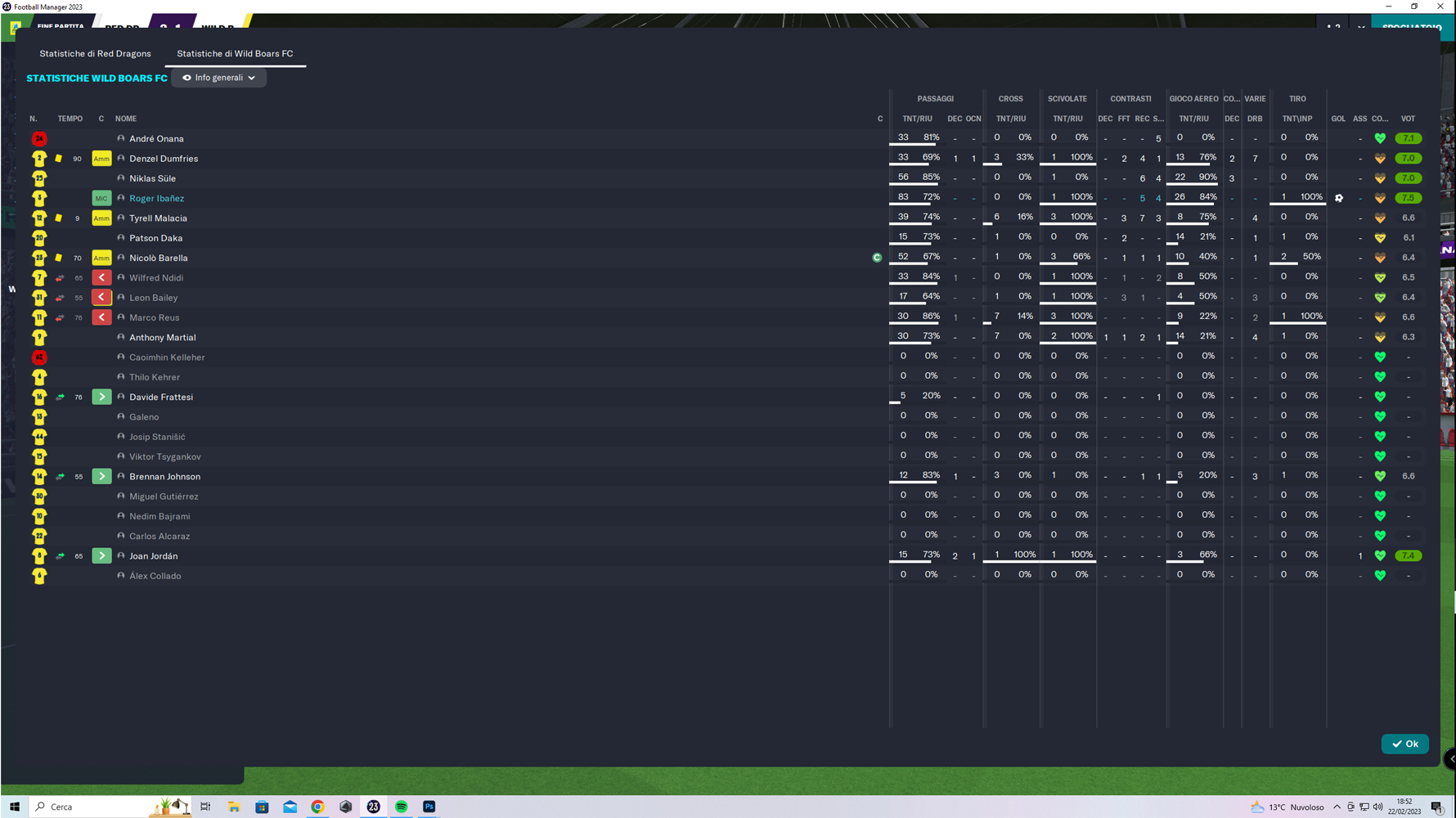Click the substituted-off arrow for Wilfred Ndidi
Viewport: 1456px width, 818px height.
click(x=101, y=278)
